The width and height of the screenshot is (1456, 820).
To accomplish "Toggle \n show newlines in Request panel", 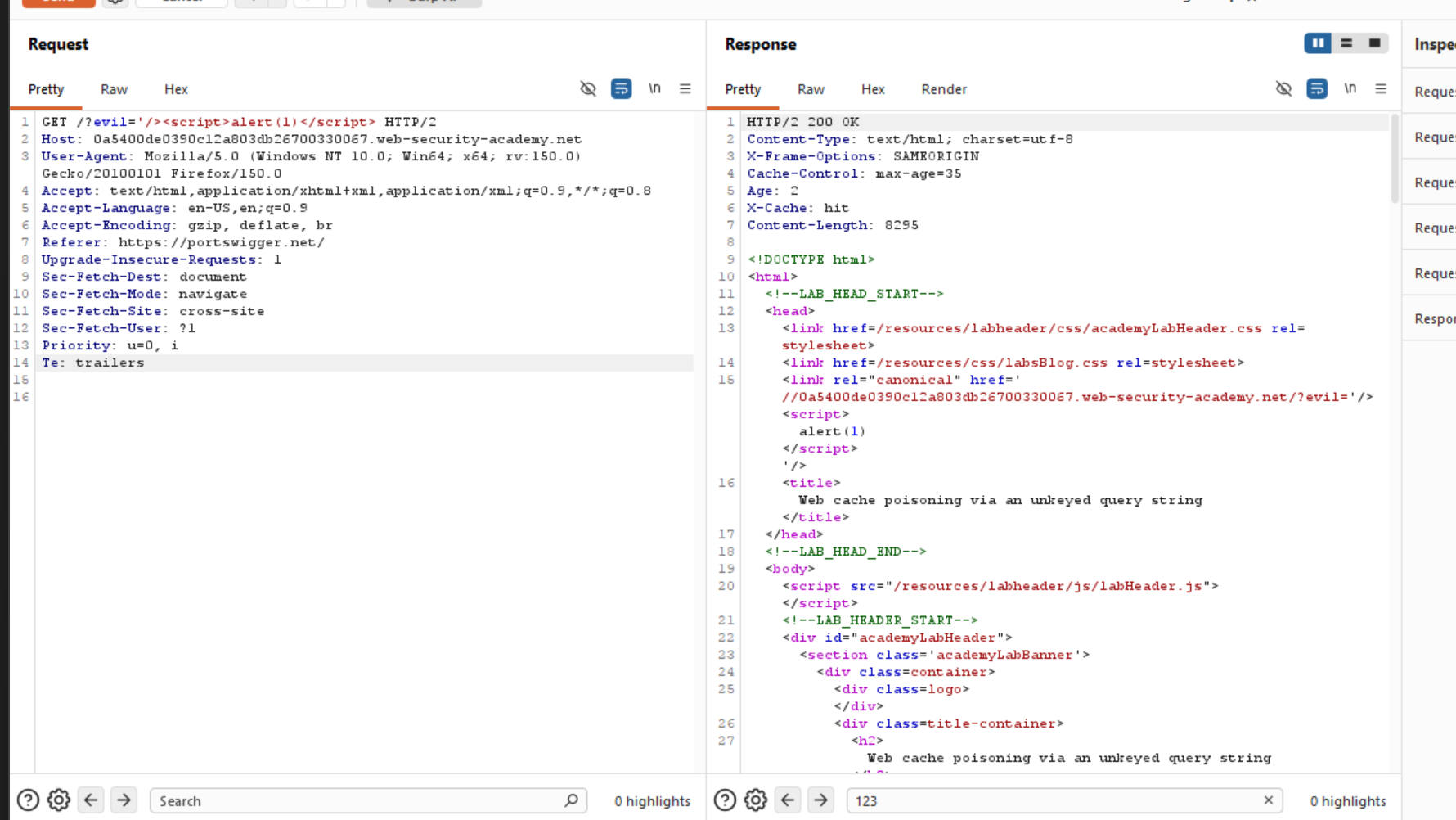I will tap(654, 88).
